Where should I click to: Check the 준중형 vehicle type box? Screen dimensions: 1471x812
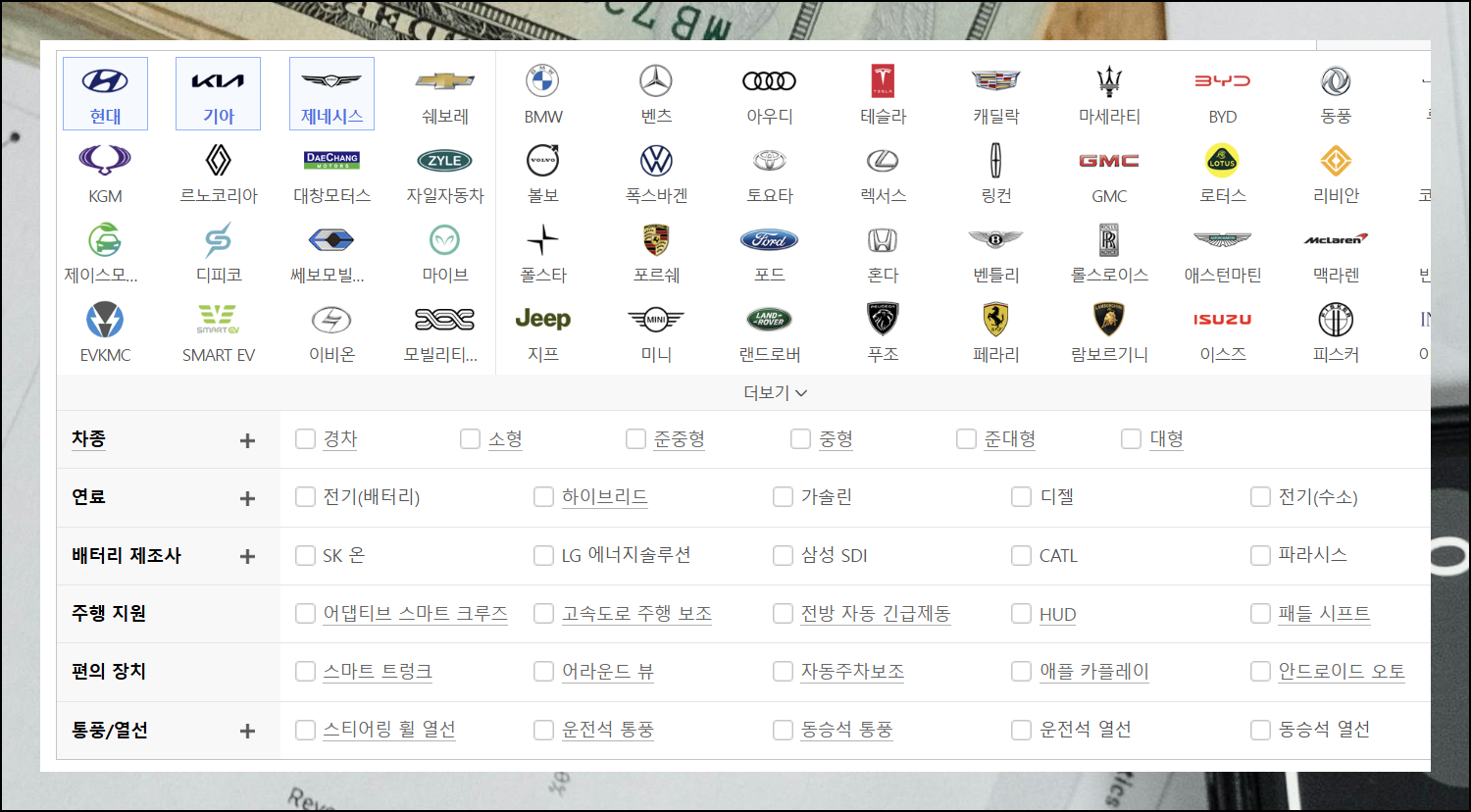pos(635,439)
